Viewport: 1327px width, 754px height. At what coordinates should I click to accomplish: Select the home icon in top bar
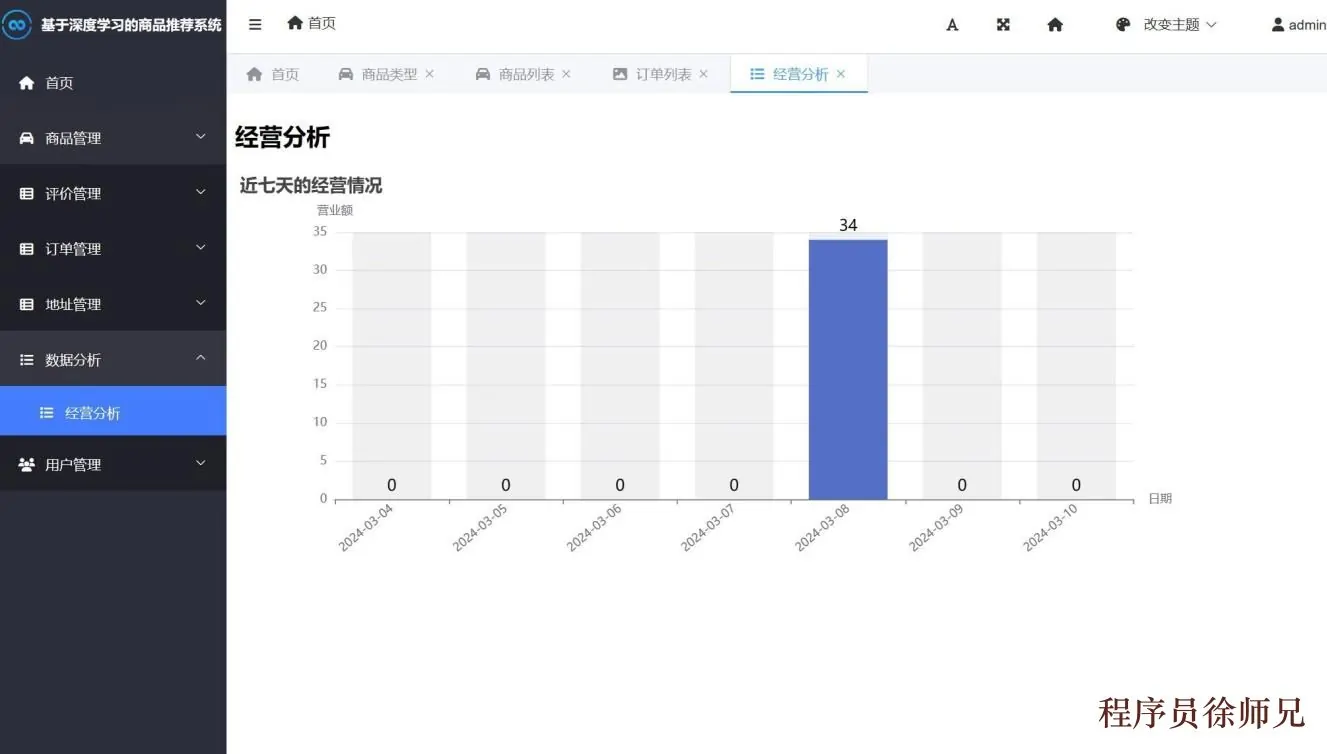1055,24
